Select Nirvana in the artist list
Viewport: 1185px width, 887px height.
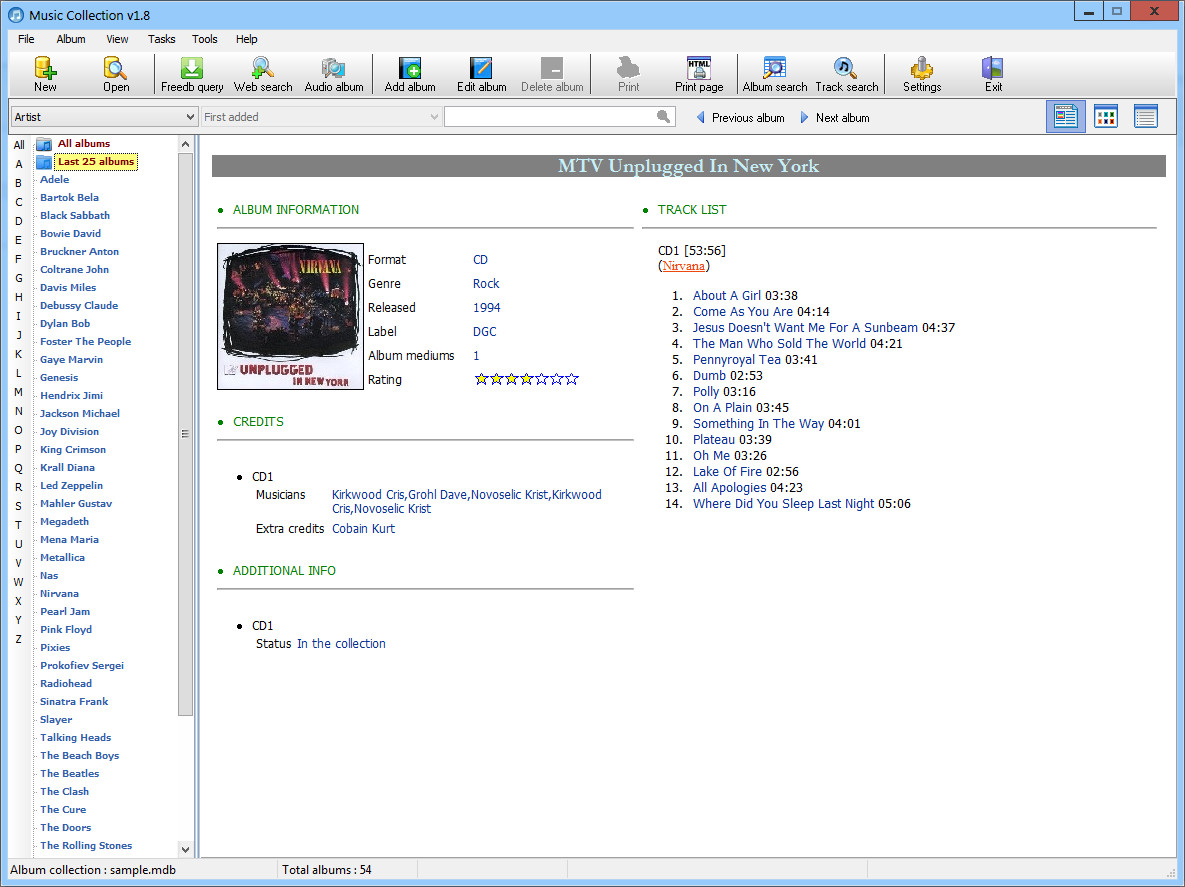click(60, 594)
